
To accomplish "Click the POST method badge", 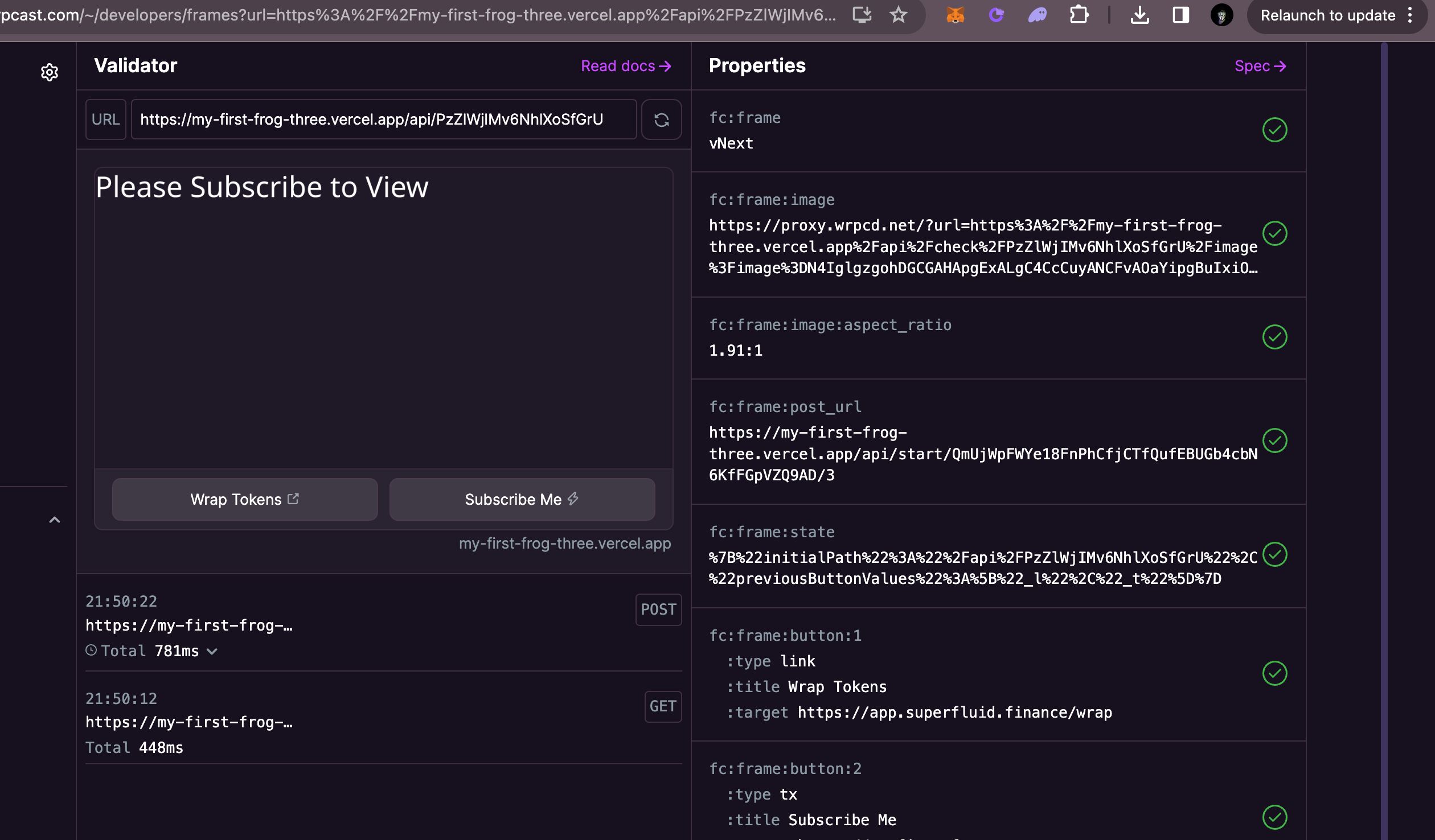I will point(658,610).
